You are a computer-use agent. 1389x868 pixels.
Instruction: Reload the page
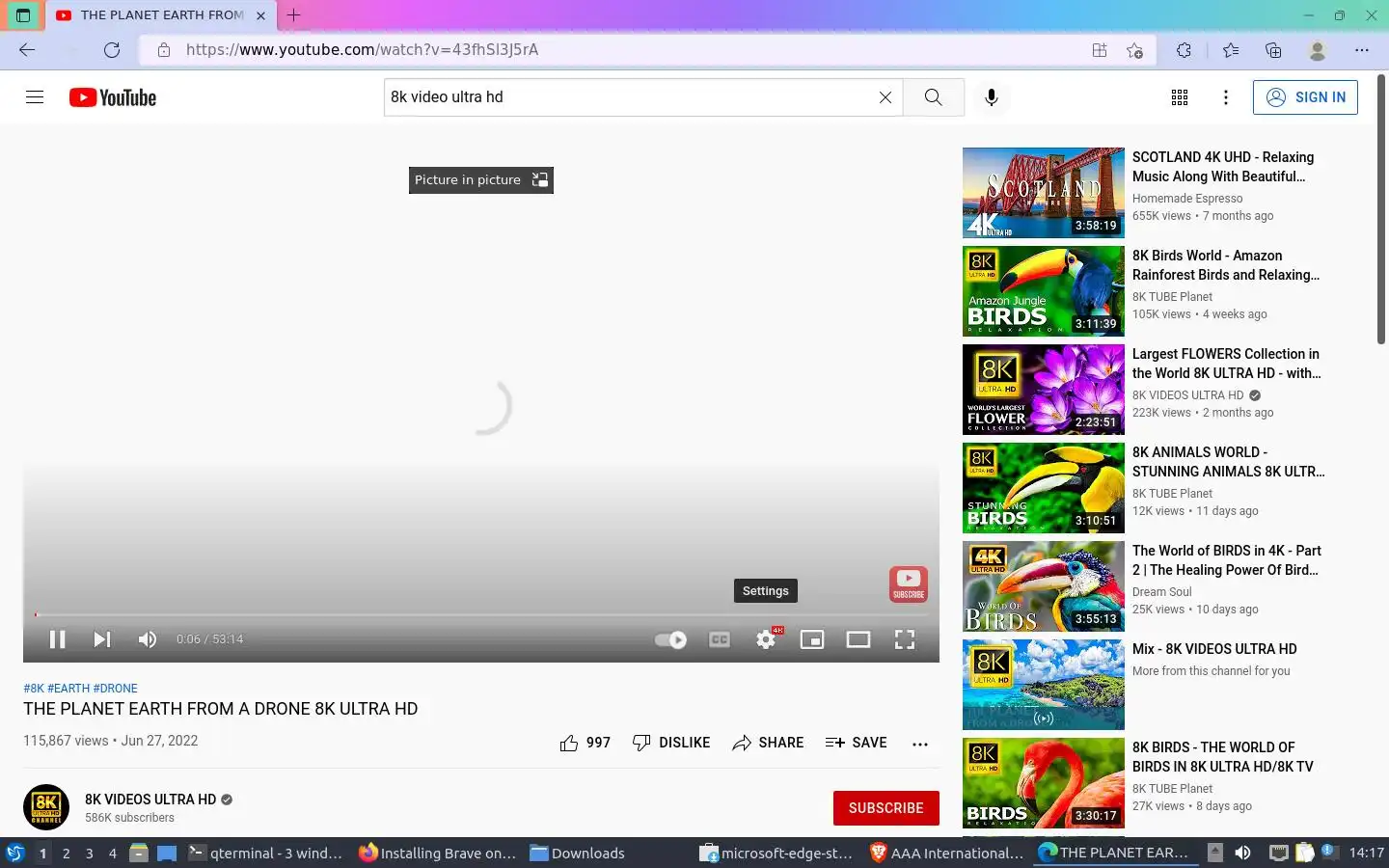(112, 50)
